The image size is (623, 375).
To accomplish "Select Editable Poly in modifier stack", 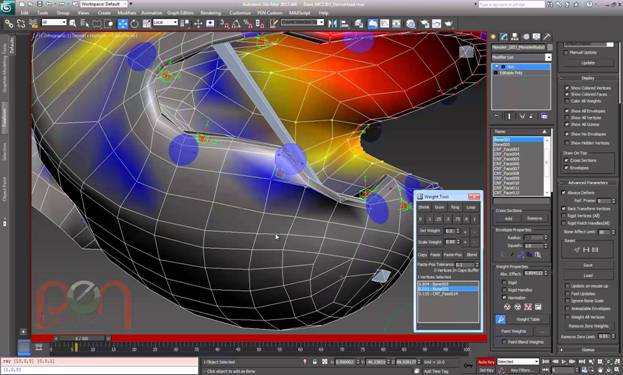I will click(511, 73).
